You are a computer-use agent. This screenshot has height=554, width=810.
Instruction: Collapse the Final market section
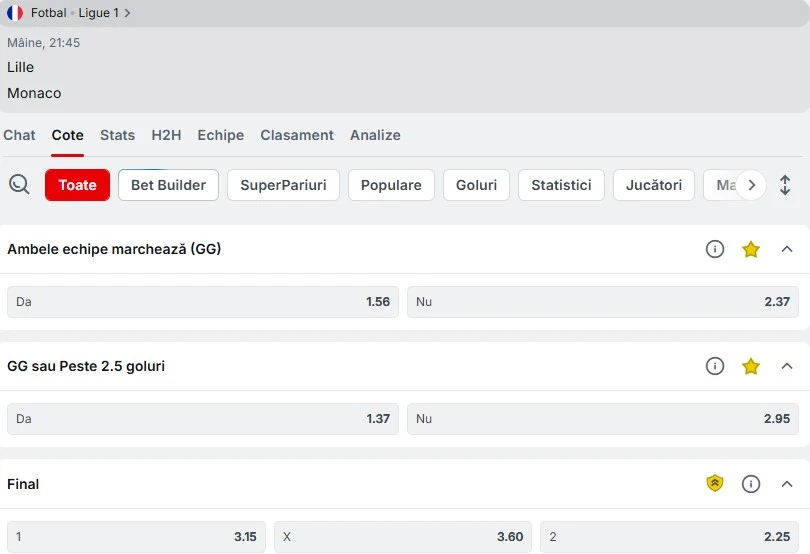point(786,484)
